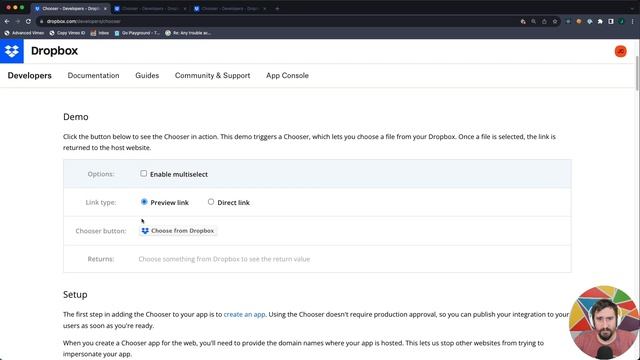Click the 'Choose something from Dropbox' placeholder text
The width and height of the screenshot is (640, 360).
224,259
